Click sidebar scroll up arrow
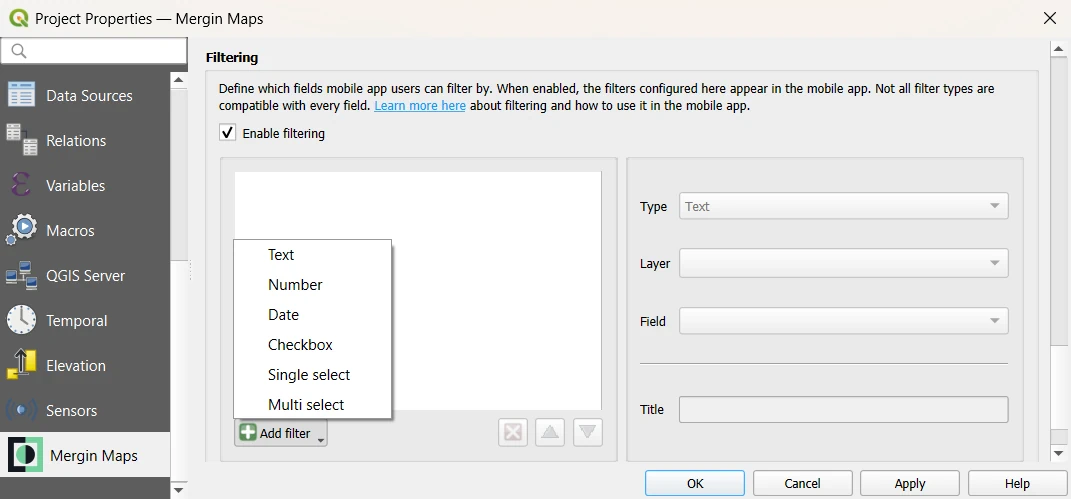Viewport: 1071px width, 499px height. [179, 81]
